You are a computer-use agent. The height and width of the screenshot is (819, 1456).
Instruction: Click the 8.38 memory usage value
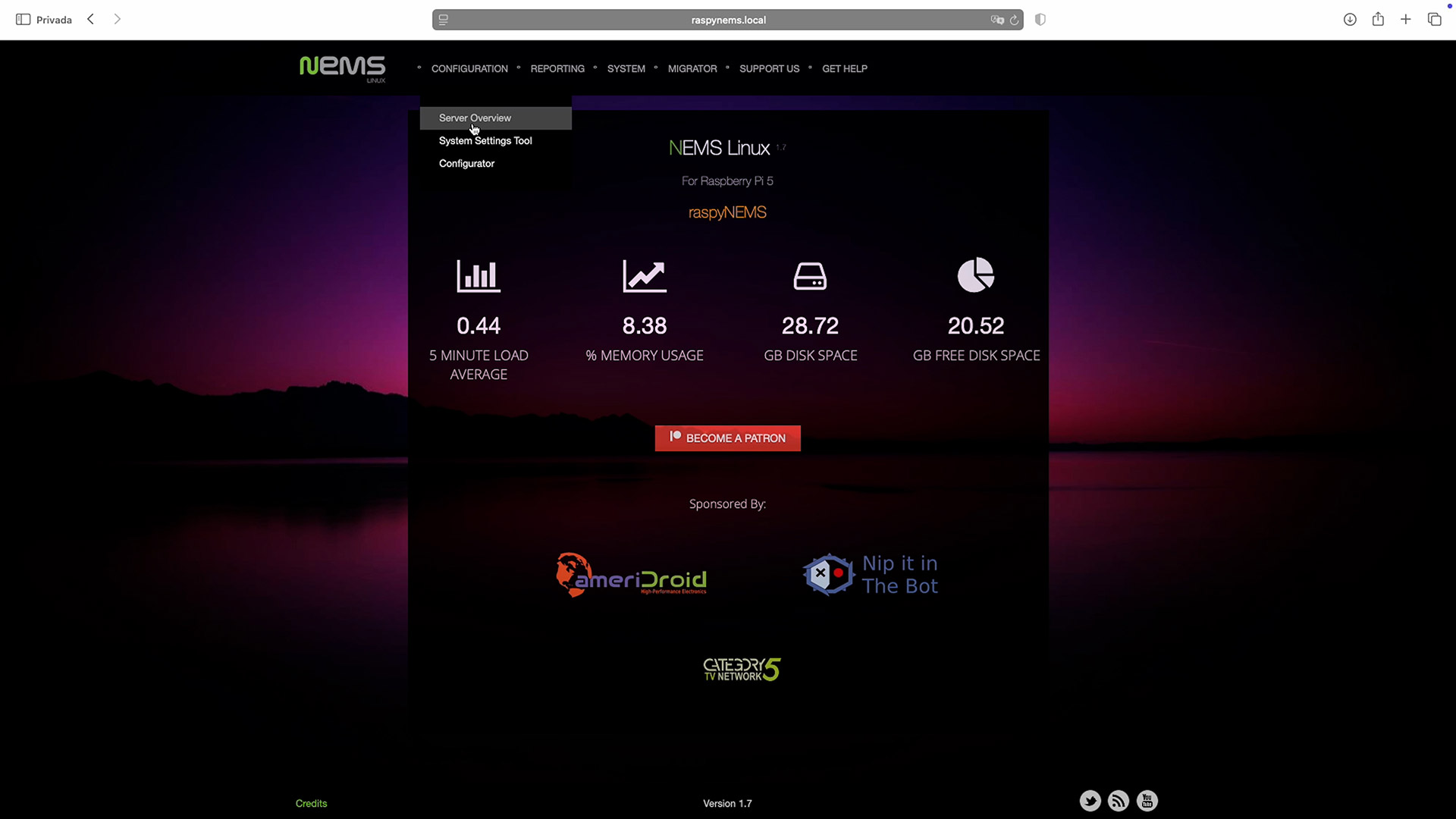645,326
